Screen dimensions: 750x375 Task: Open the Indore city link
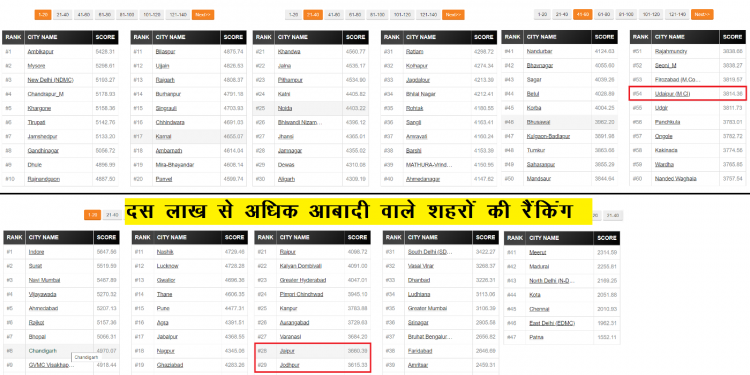[36, 252]
